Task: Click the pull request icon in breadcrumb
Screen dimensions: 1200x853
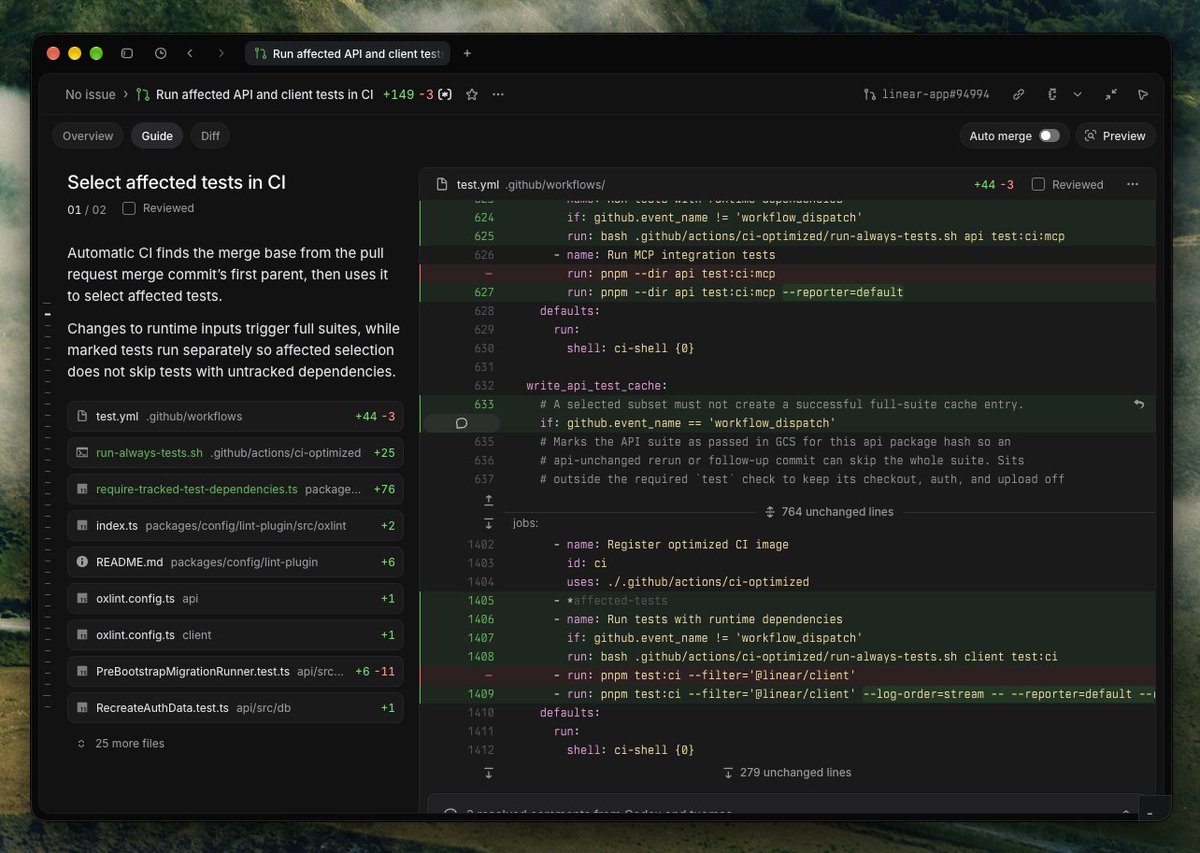Action: click(x=143, y=94)
